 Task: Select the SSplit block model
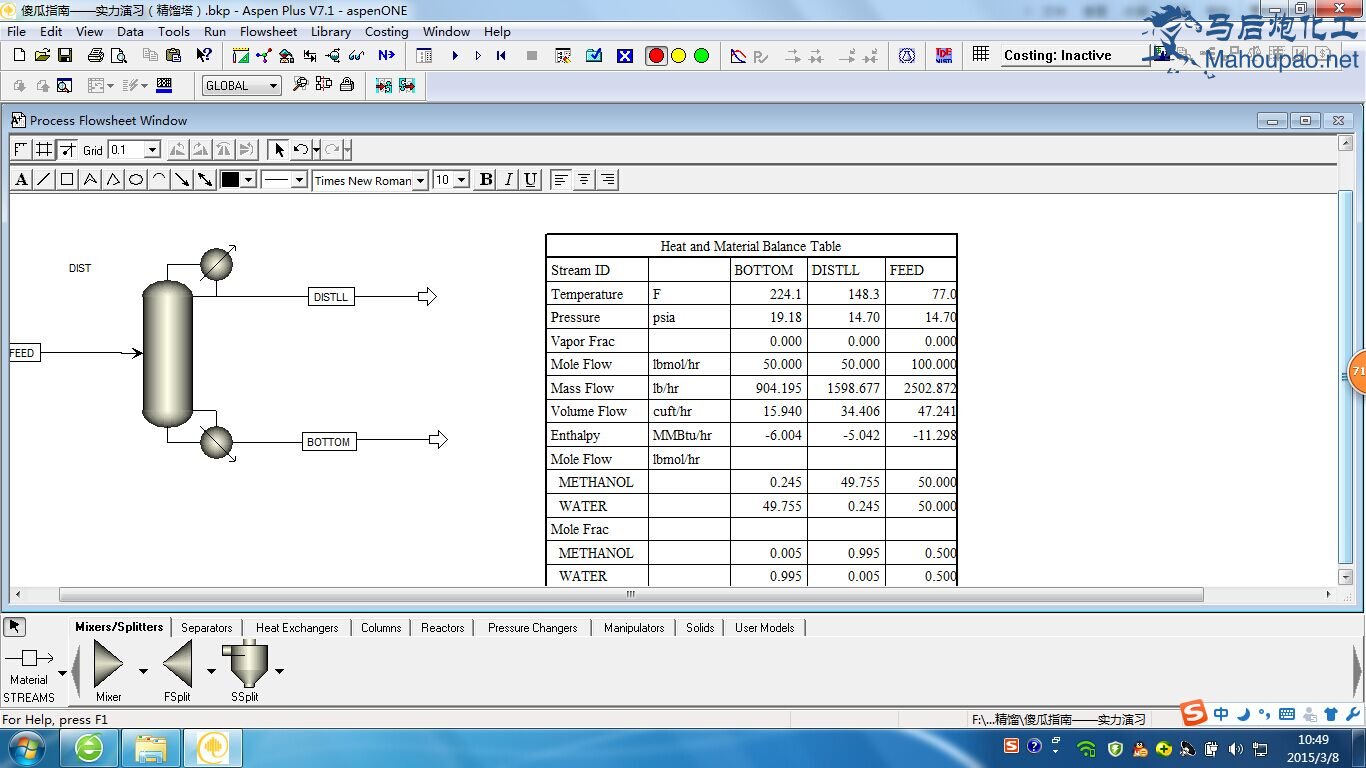pyautogui.click(x=244, y=671)
